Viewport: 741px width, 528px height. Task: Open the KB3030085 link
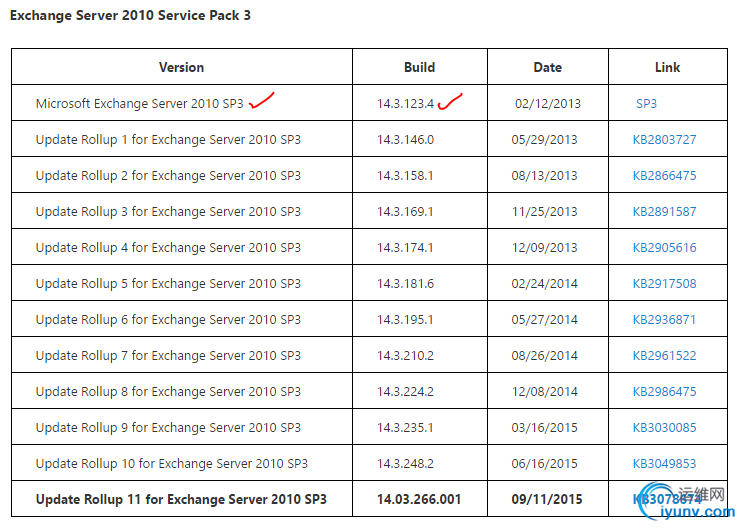(x=664, y=427)
